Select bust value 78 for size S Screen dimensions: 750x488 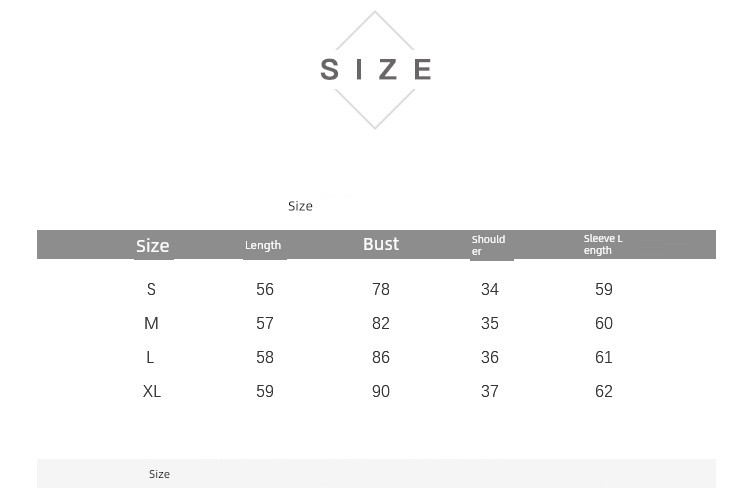[381, 289]
